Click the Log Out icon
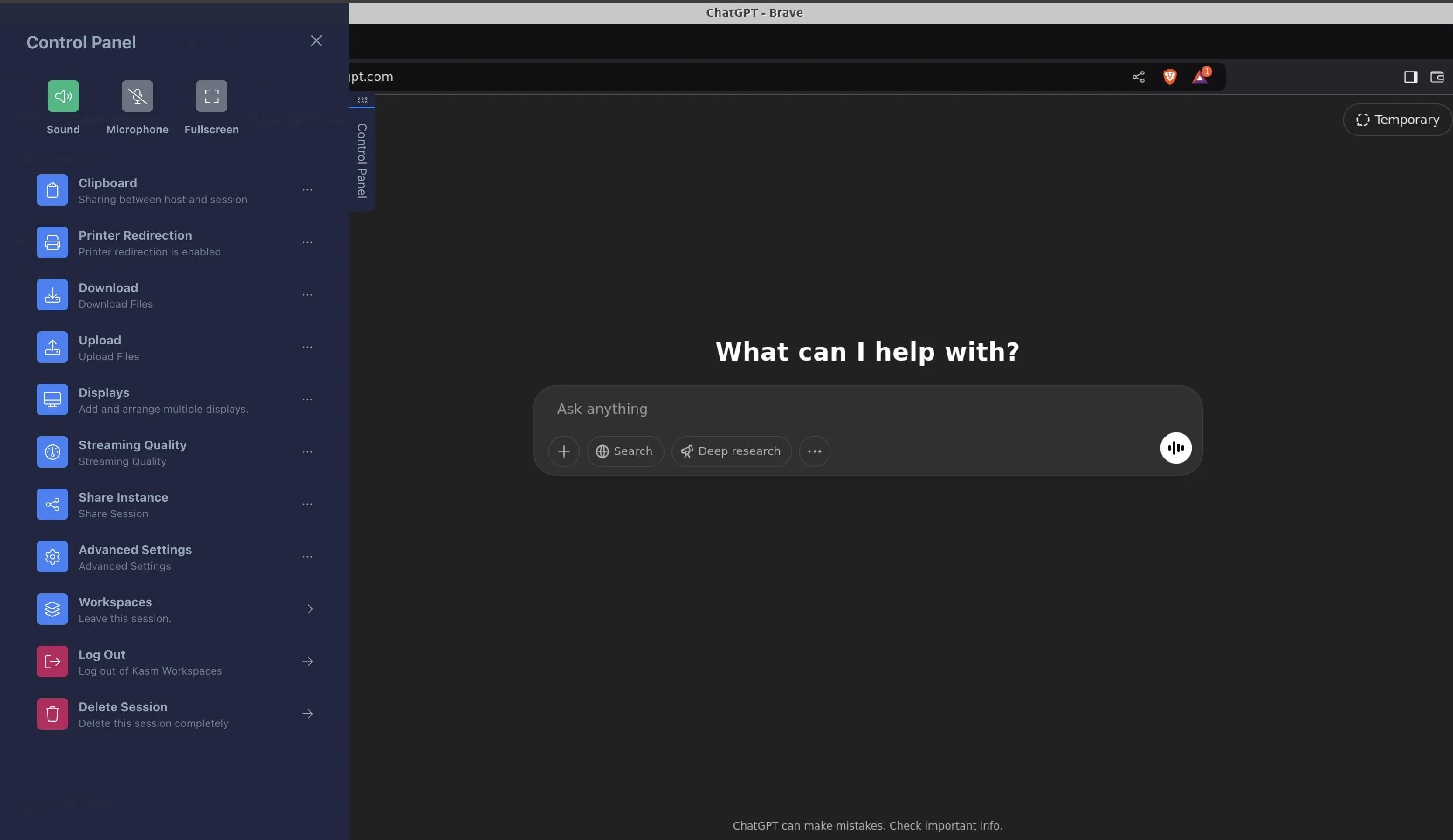Screen dimensions: 1453x840 tap(52, 662)
